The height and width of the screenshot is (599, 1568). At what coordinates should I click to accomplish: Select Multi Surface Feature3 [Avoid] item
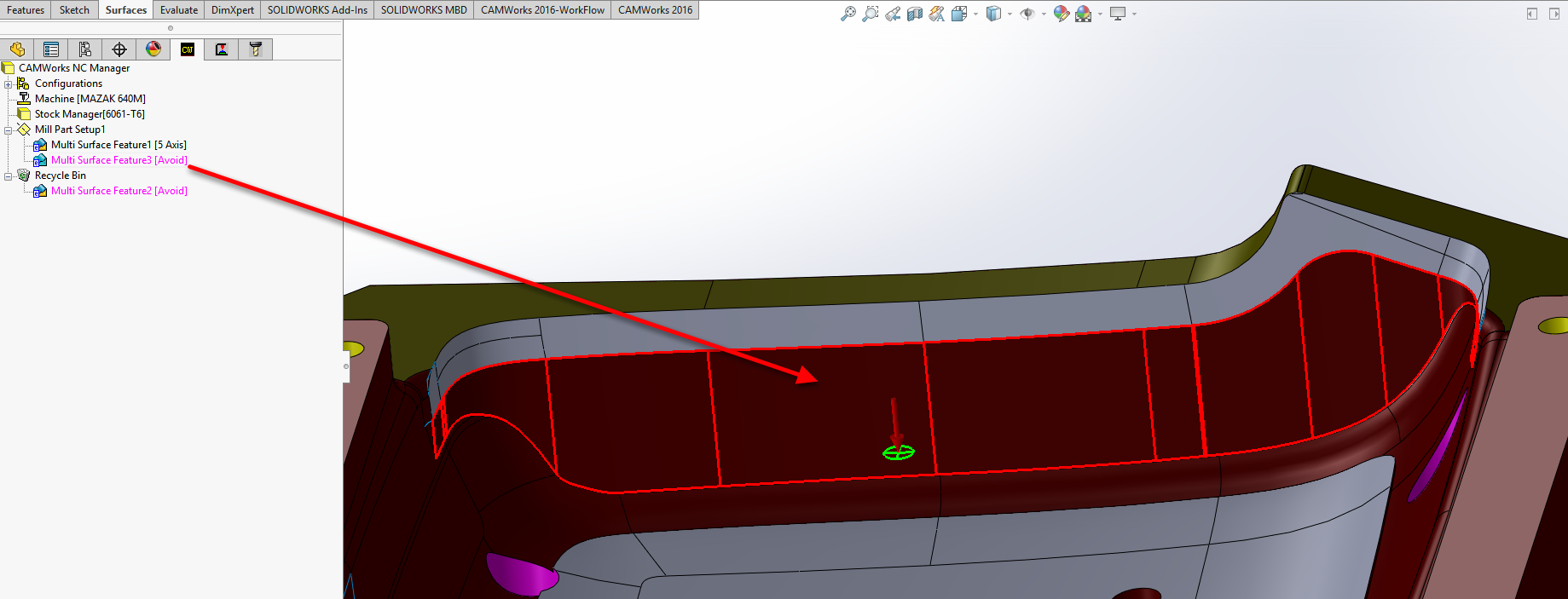coord(119,160)
